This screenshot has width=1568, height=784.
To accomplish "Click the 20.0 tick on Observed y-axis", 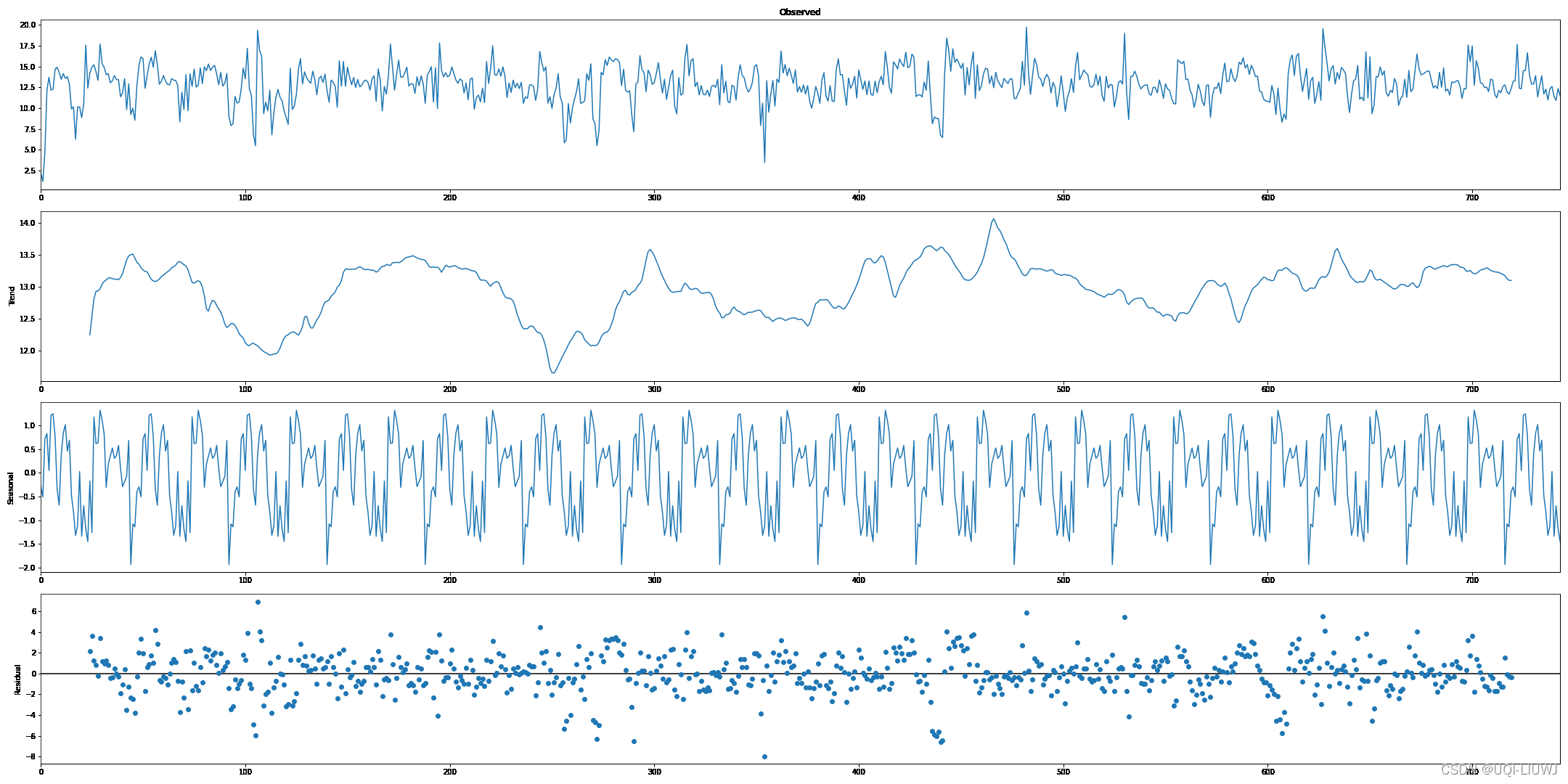I will [27, 25].
